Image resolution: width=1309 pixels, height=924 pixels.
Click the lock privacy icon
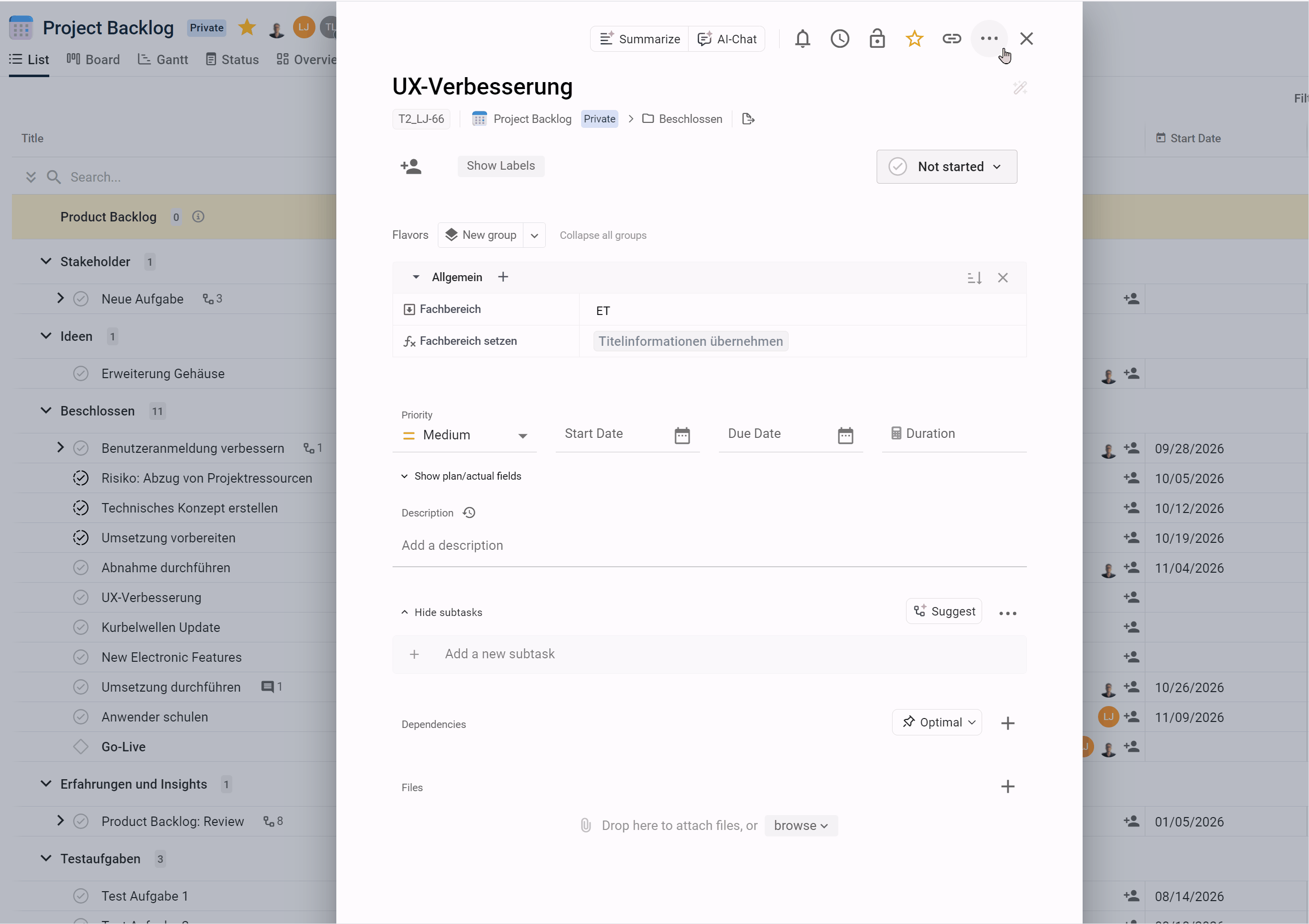tap(877, 39)
